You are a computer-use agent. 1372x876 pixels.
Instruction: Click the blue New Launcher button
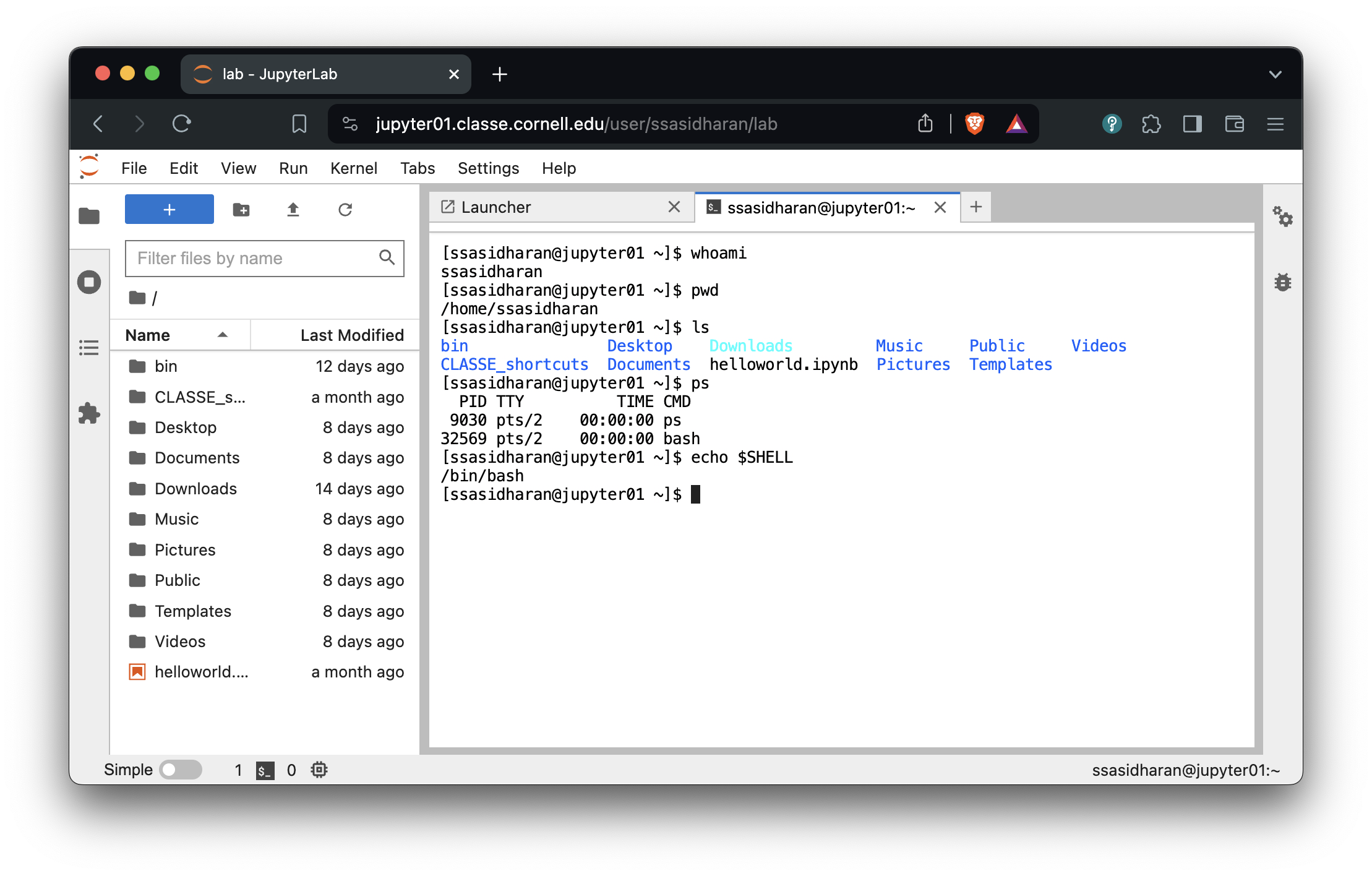pyautogui.click(x=169, y=210)
